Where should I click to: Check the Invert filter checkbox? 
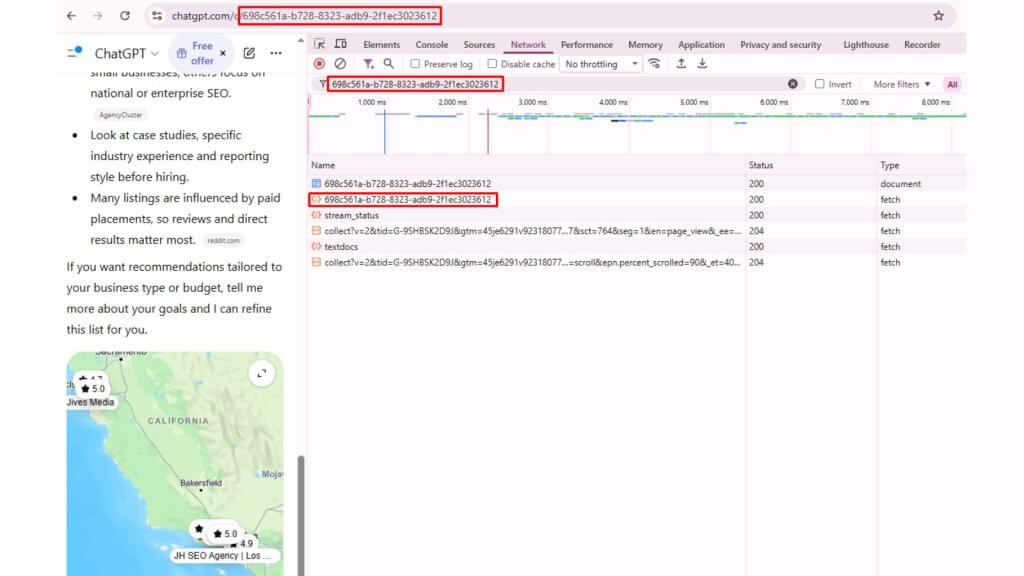(820, 84)
